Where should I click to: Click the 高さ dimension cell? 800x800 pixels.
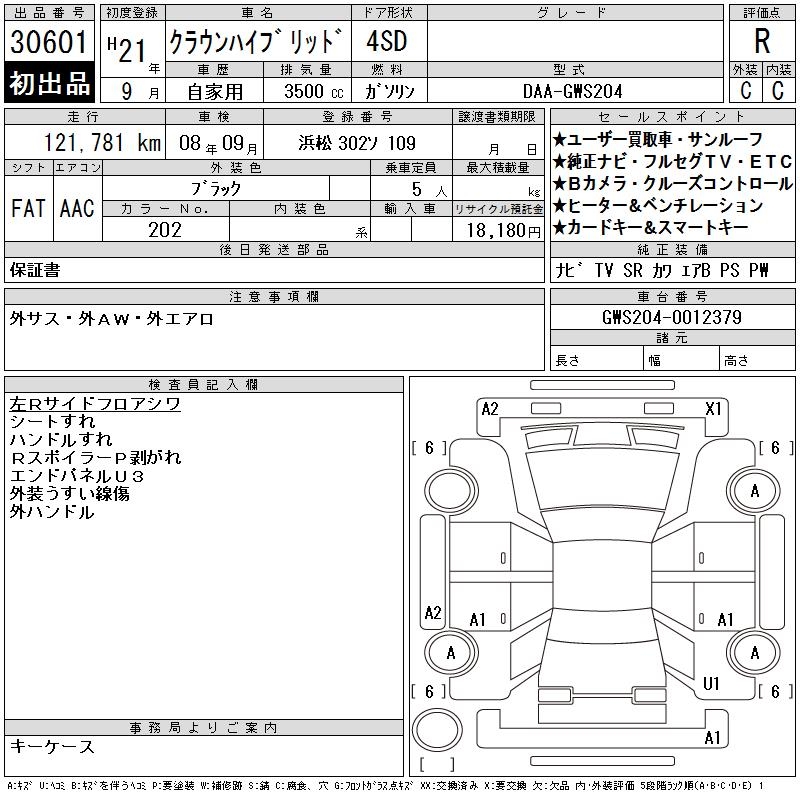[757, 360]
